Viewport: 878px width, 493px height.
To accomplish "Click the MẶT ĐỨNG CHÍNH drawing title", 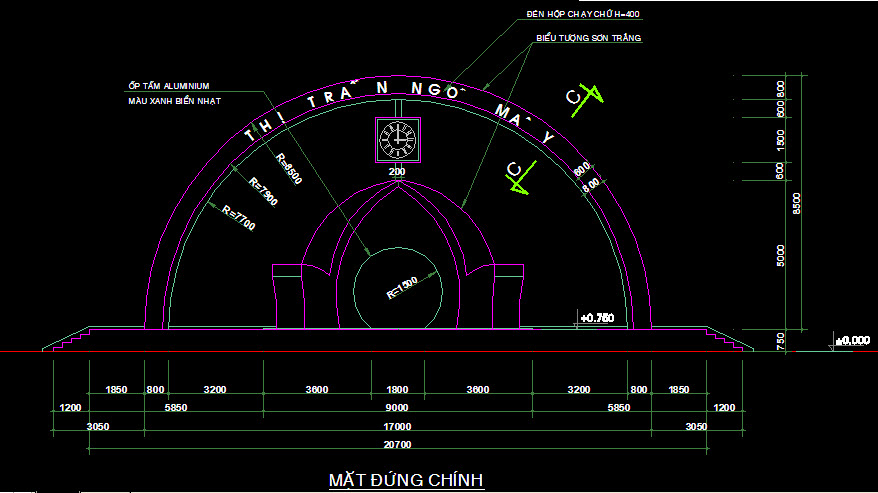I will click(407, 481).
